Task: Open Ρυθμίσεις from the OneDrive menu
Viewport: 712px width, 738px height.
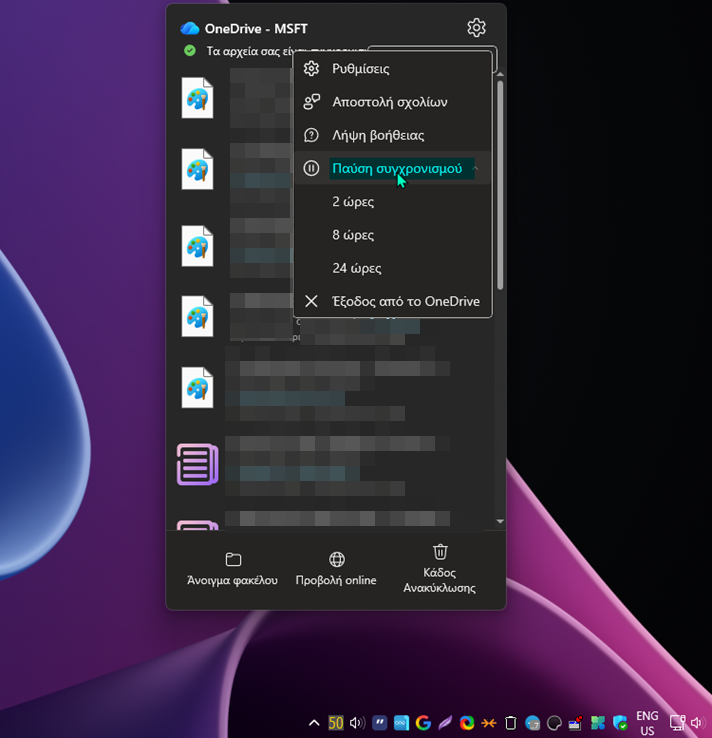Action: tap(361, 69)
